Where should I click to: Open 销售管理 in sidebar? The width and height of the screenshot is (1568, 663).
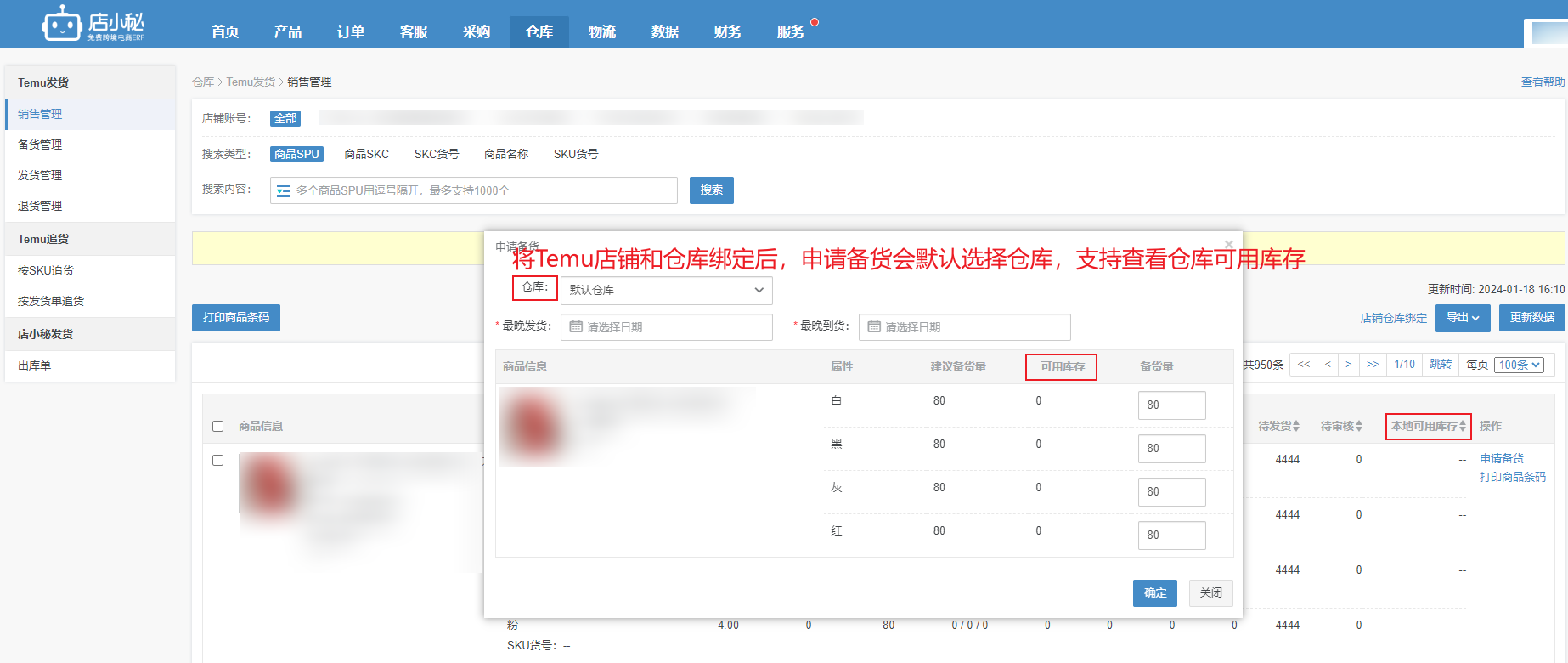[x=90, y=114]
